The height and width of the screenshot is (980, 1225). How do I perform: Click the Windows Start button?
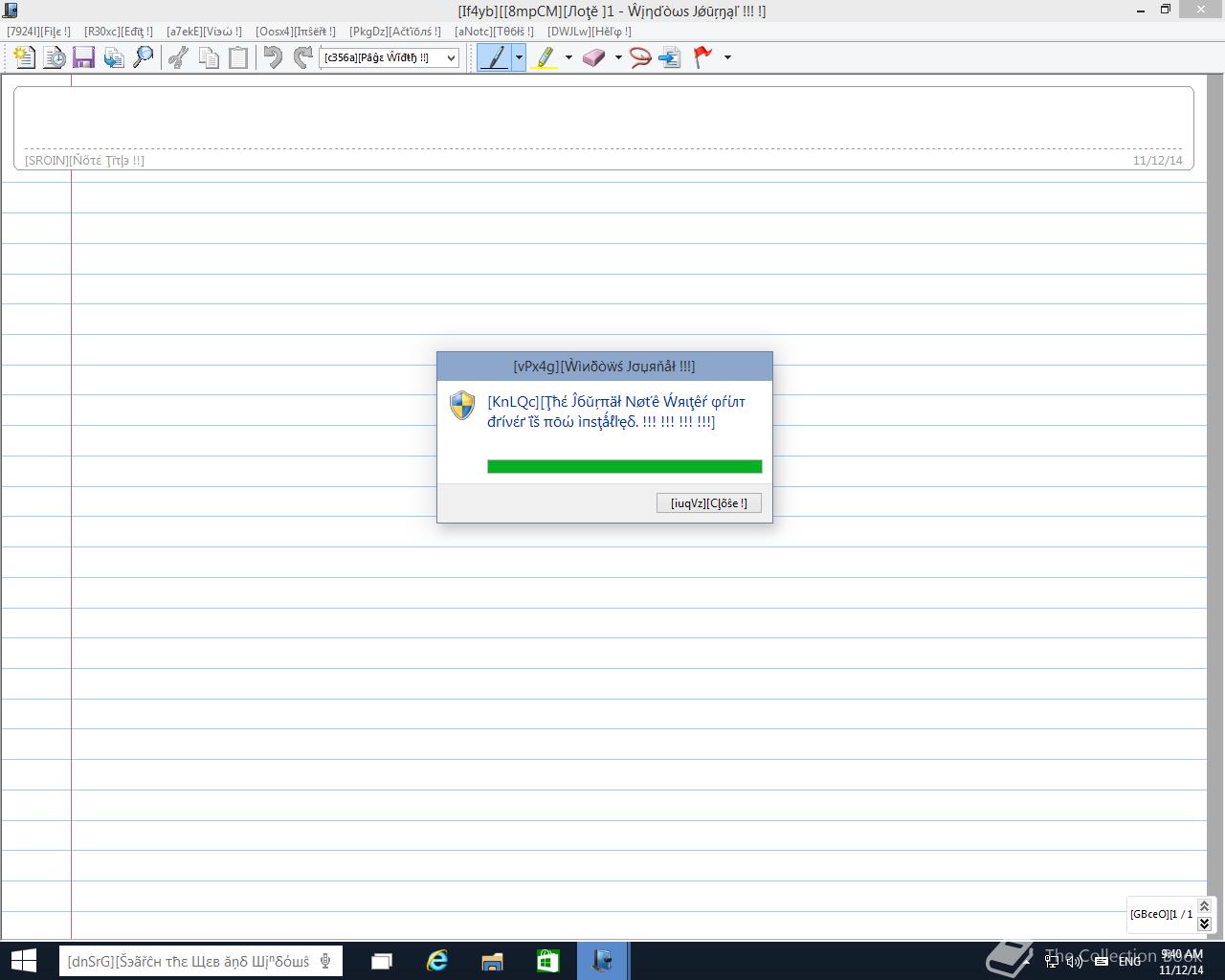click(x=23, y=961)
